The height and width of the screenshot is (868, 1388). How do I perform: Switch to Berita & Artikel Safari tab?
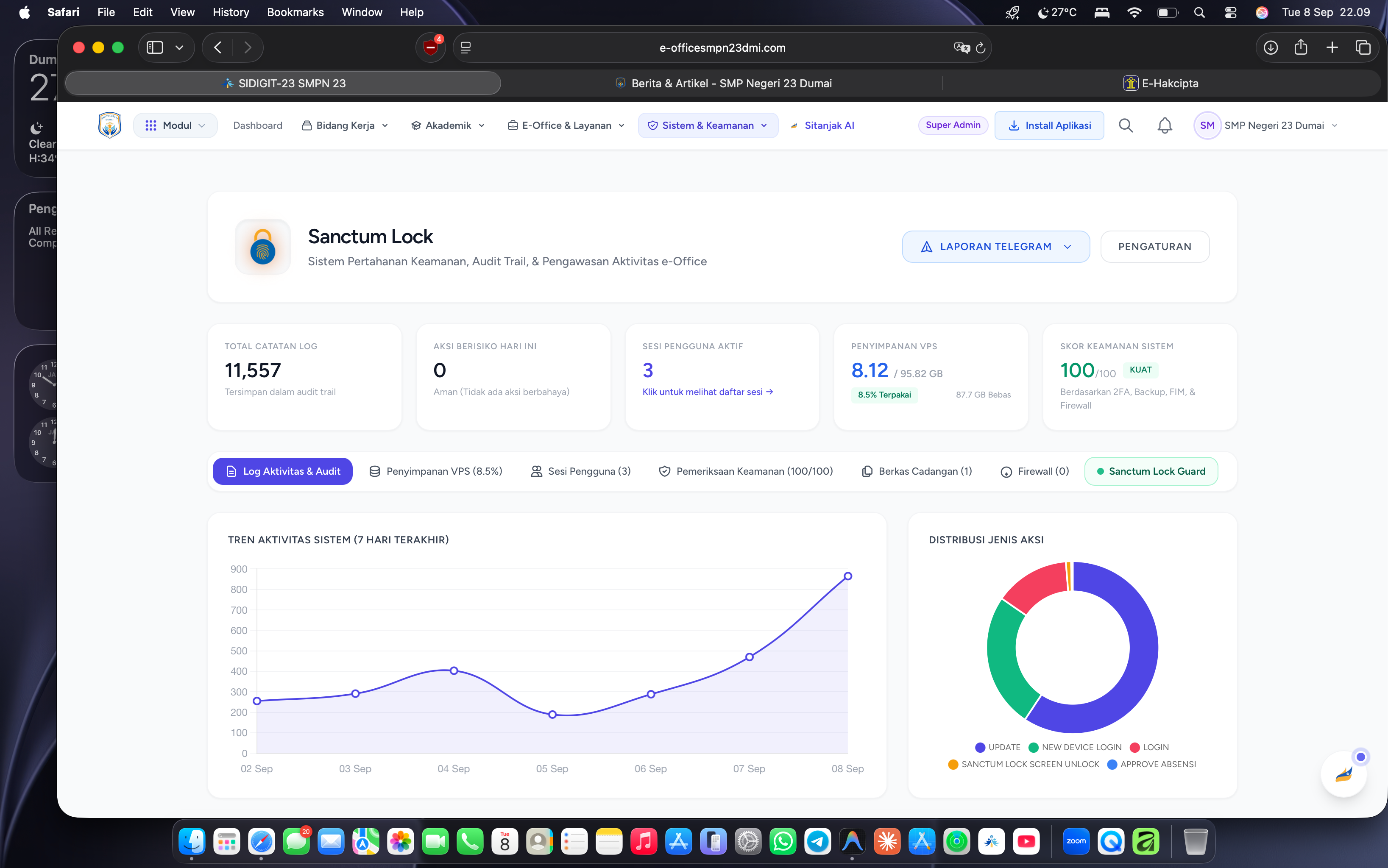tap(723, 83)
